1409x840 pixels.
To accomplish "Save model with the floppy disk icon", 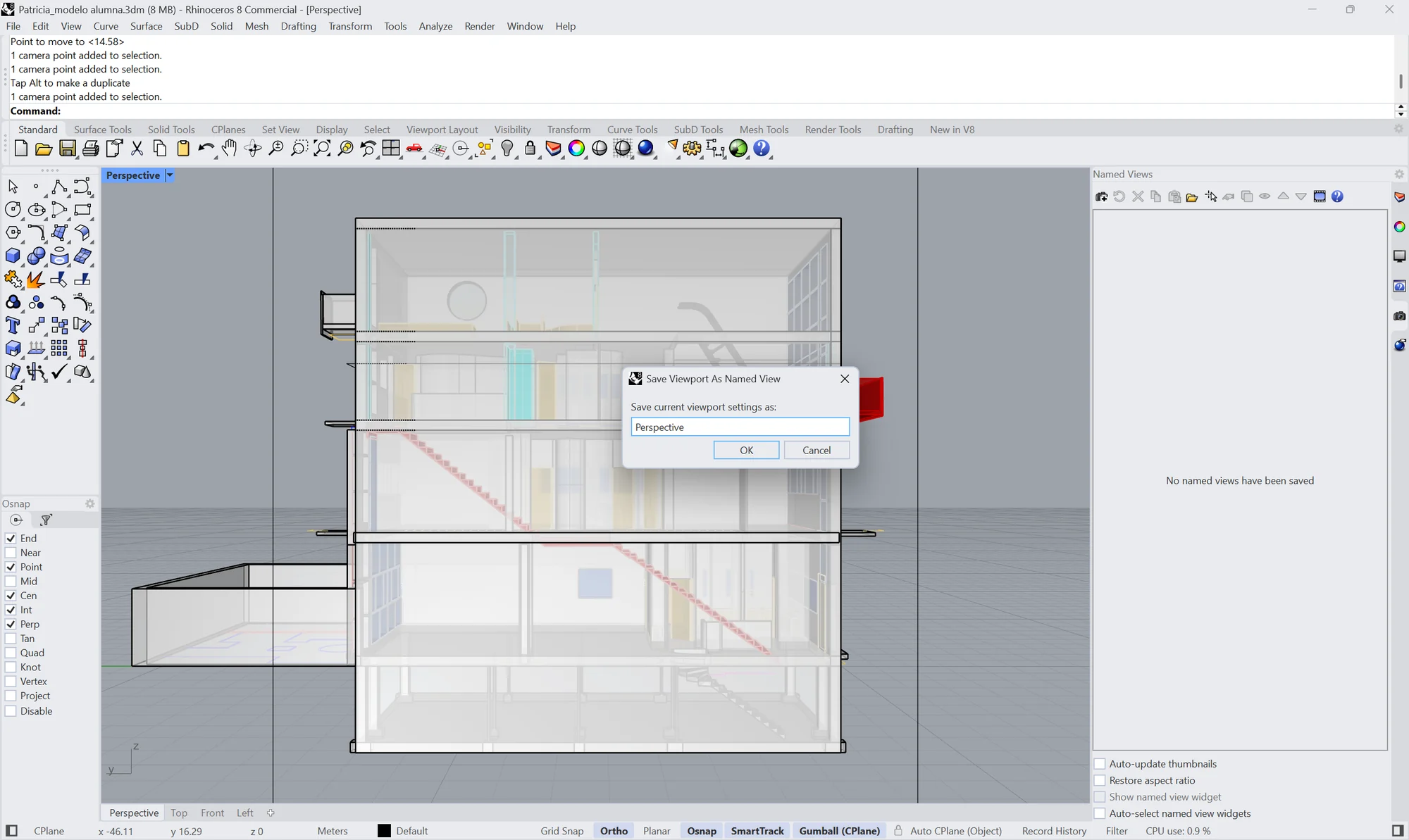I will point(68,149).
